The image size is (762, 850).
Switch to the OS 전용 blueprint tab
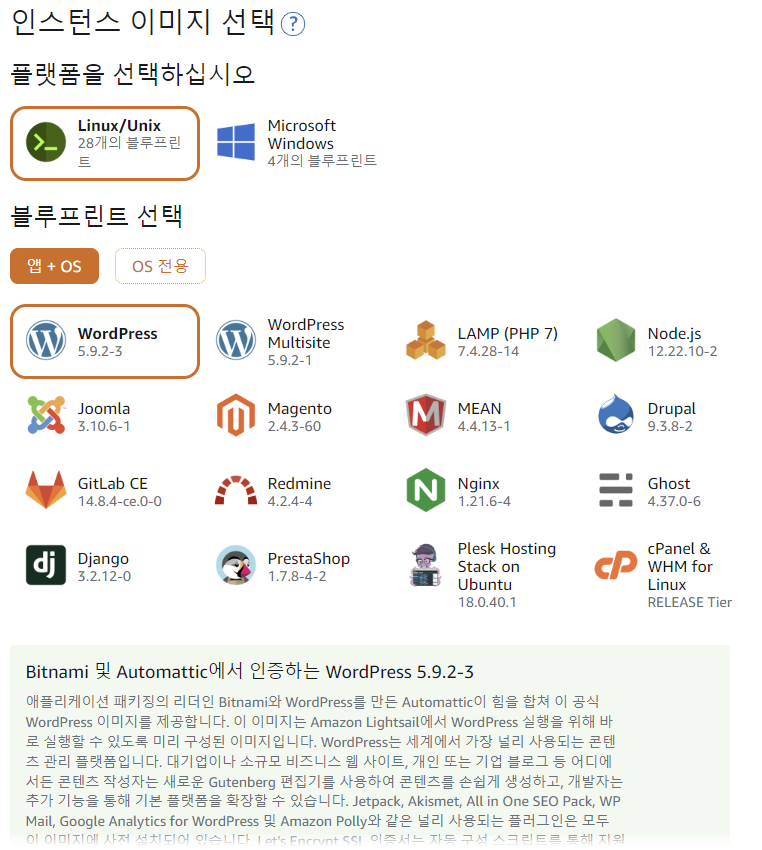[x=160, y=266]
